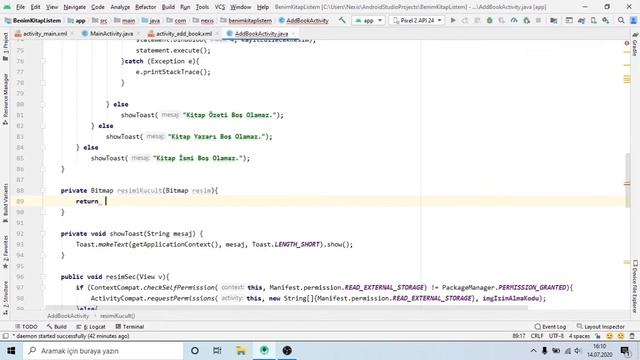Open the AVD Manager icon
640x360 pixels.
(x=593, y=20)
